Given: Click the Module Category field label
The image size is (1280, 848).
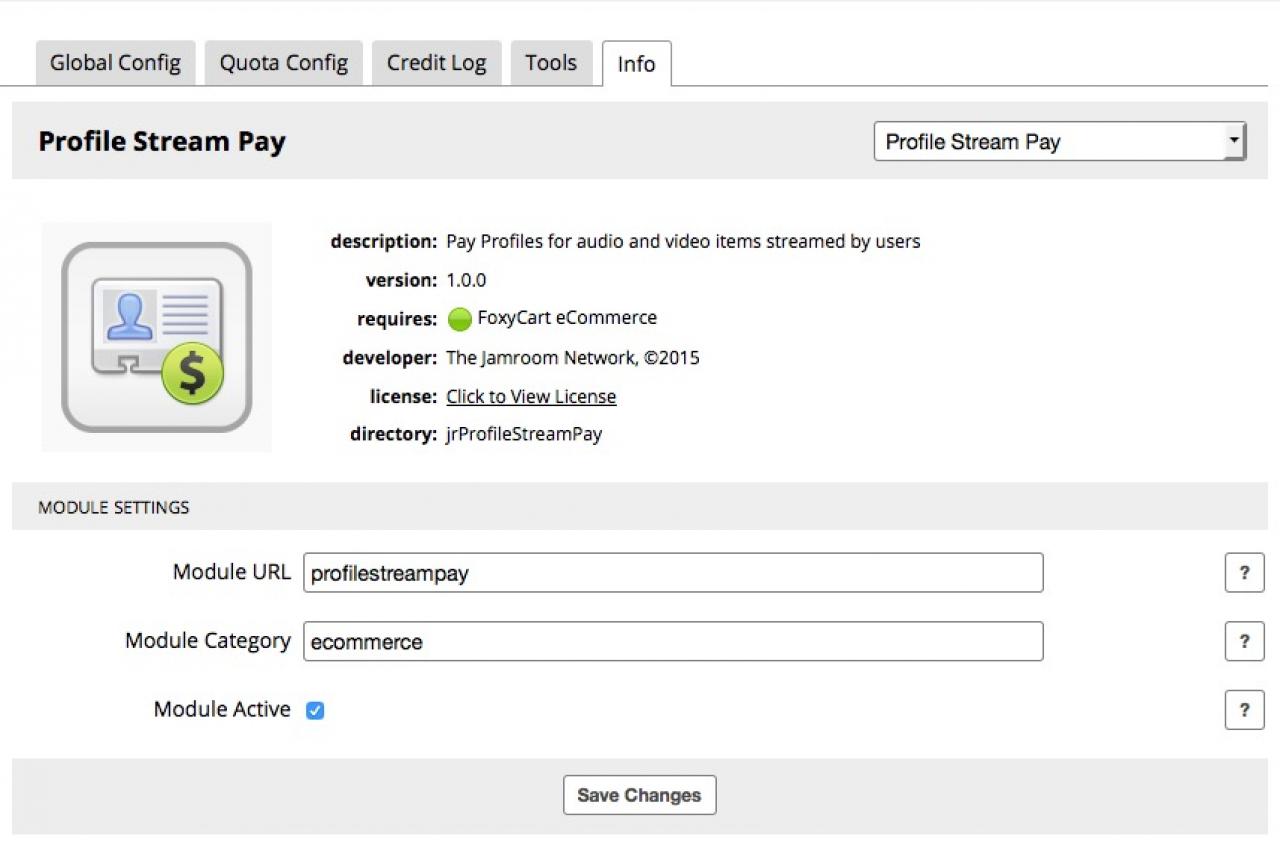Looking at the screenshot, I should (208, 641).
